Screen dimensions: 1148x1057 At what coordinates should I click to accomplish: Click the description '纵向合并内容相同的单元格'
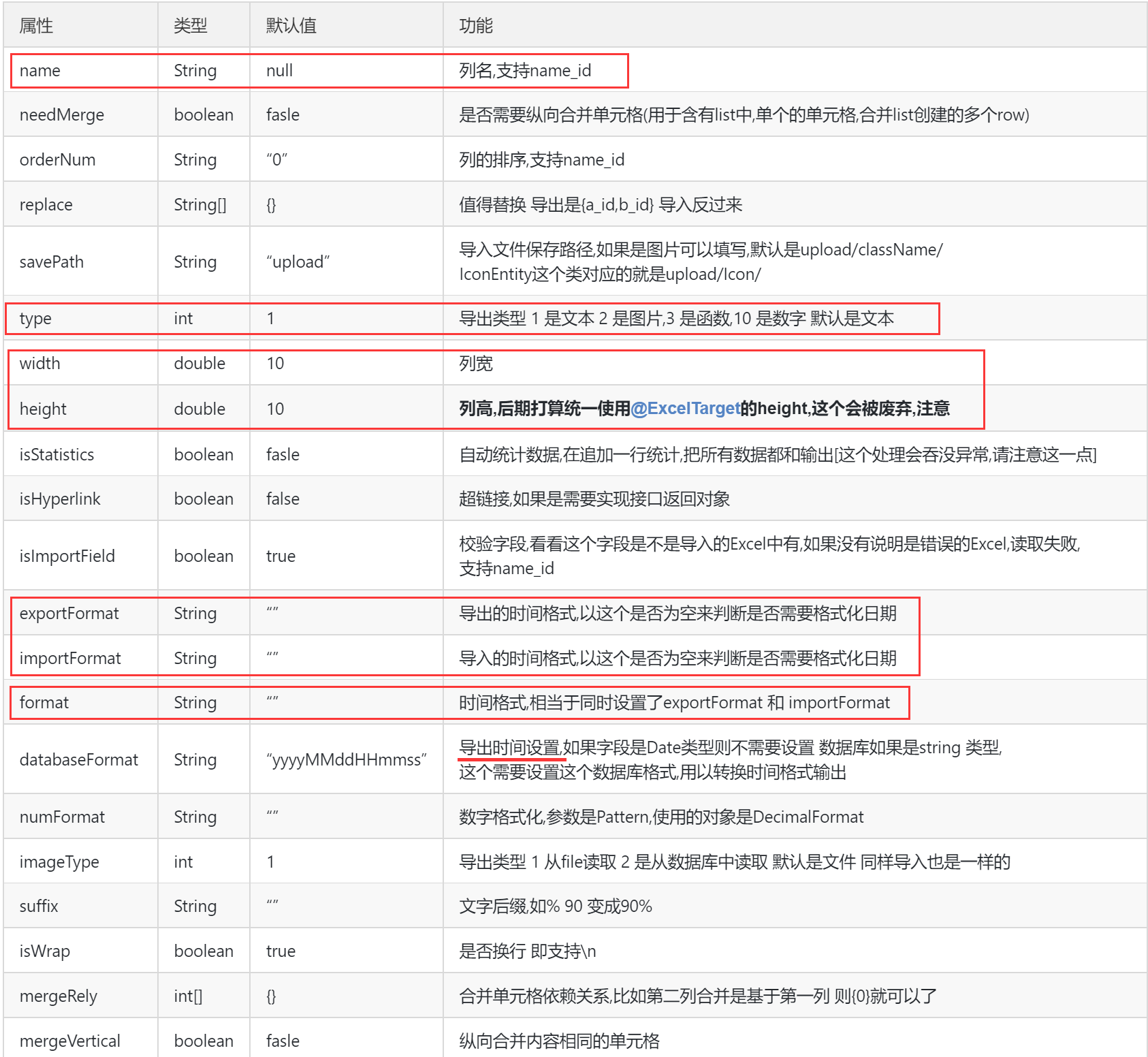[x=559, y=1041]
